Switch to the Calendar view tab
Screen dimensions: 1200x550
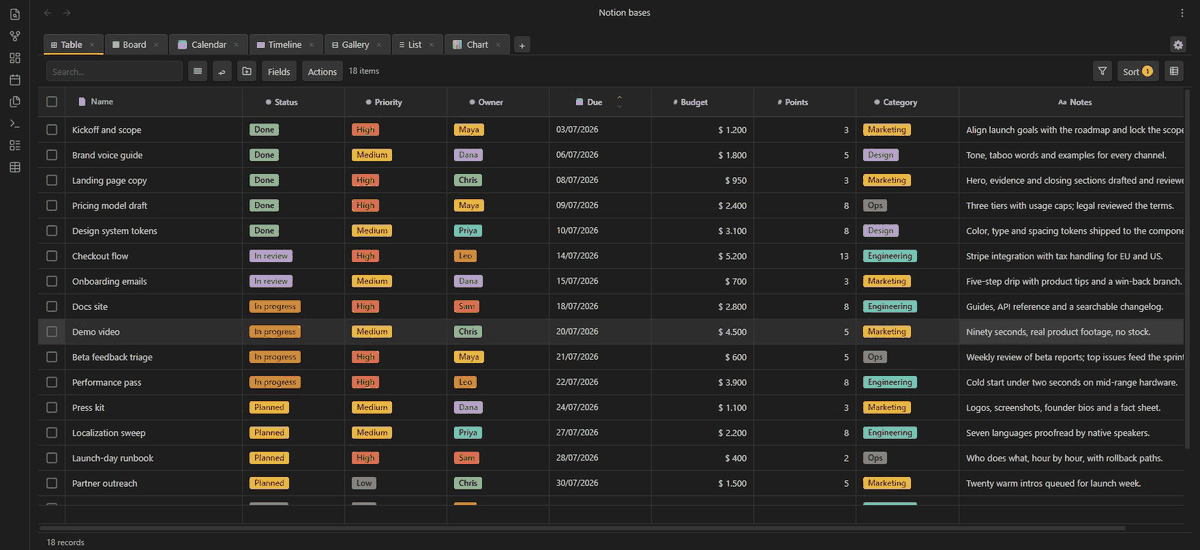[208, 45]
